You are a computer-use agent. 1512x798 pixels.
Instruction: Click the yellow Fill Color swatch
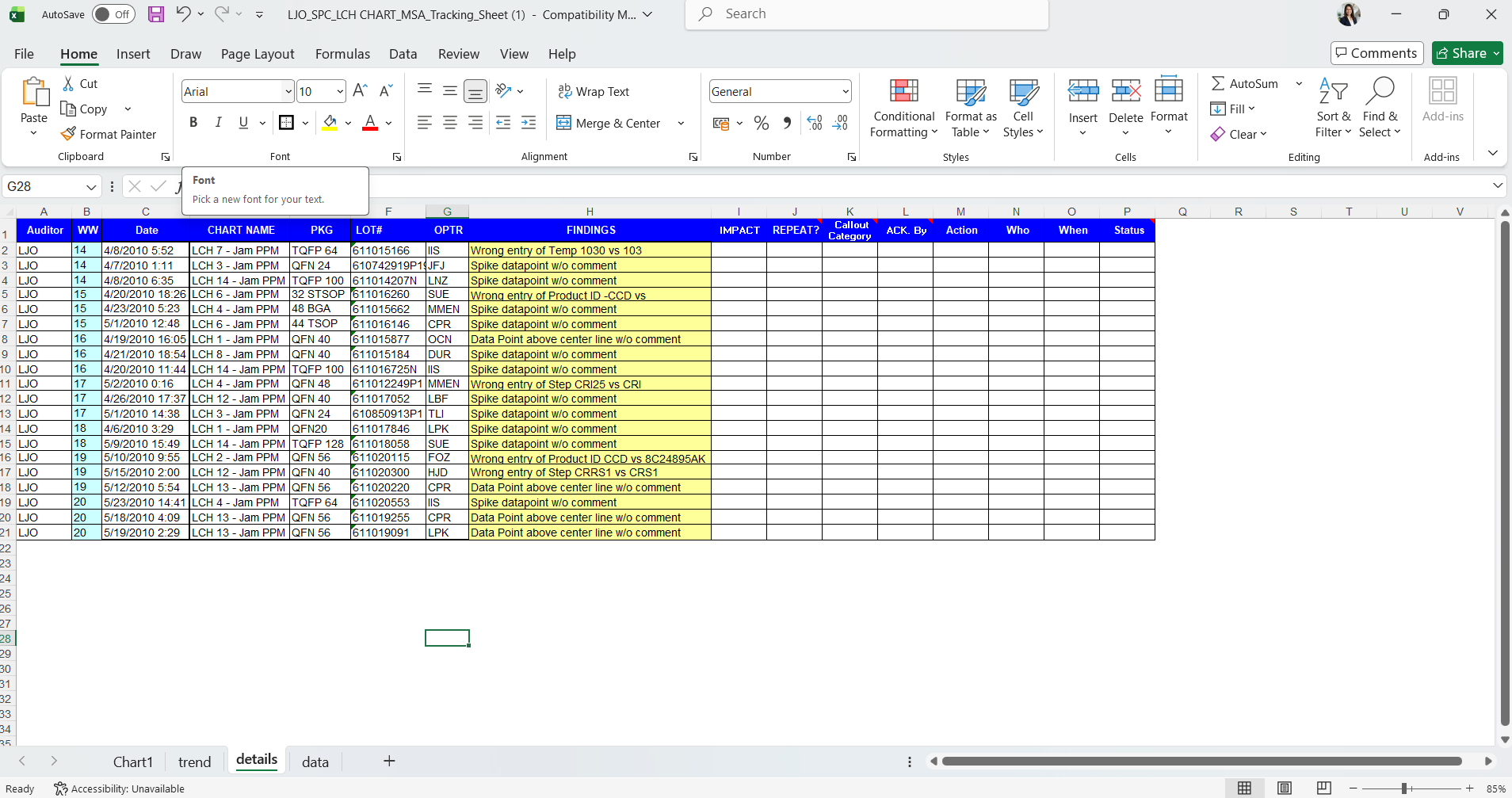[330, 123]
